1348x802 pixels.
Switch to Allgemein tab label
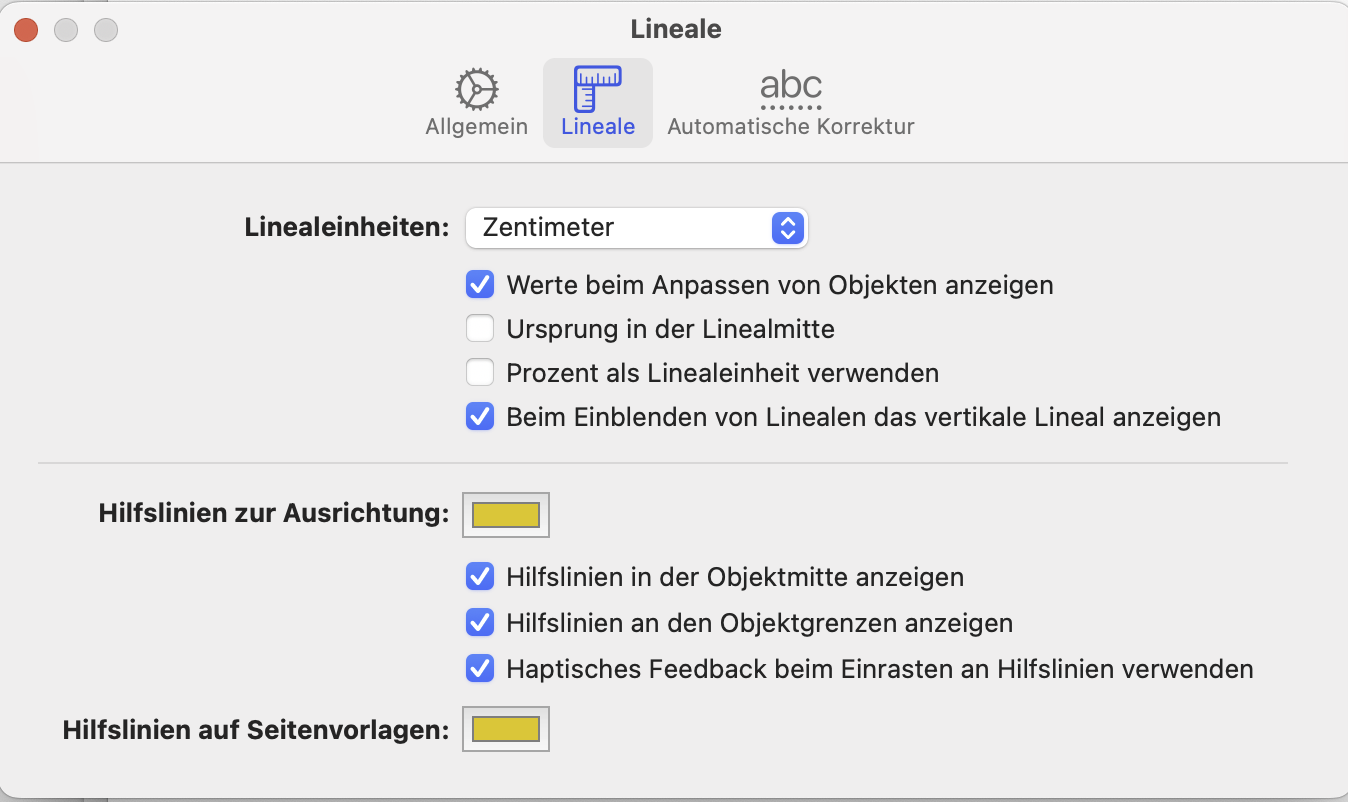pyautogui.click(x=477, y=127)
